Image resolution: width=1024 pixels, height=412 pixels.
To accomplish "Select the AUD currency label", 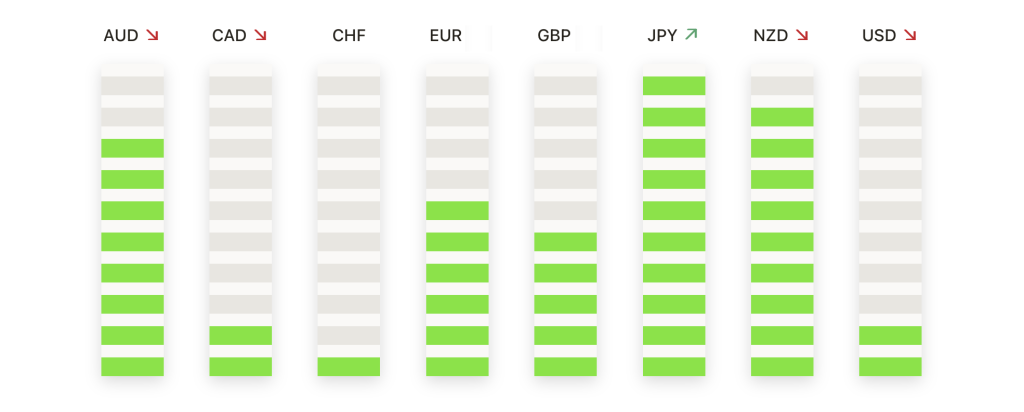I will coord(121,36).
